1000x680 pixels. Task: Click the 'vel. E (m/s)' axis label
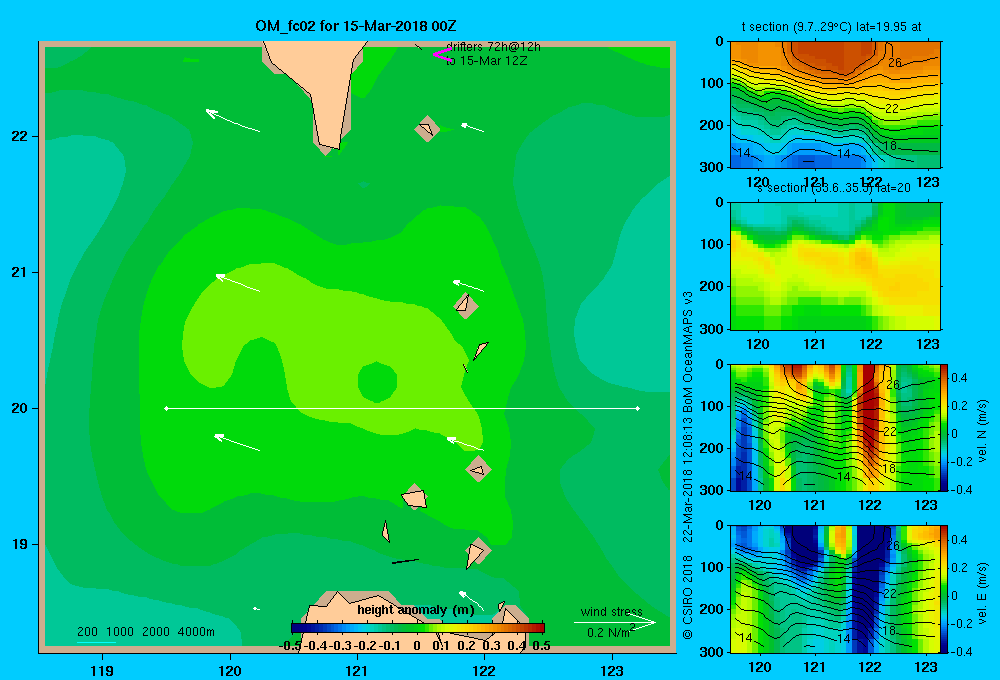(982, 592)
